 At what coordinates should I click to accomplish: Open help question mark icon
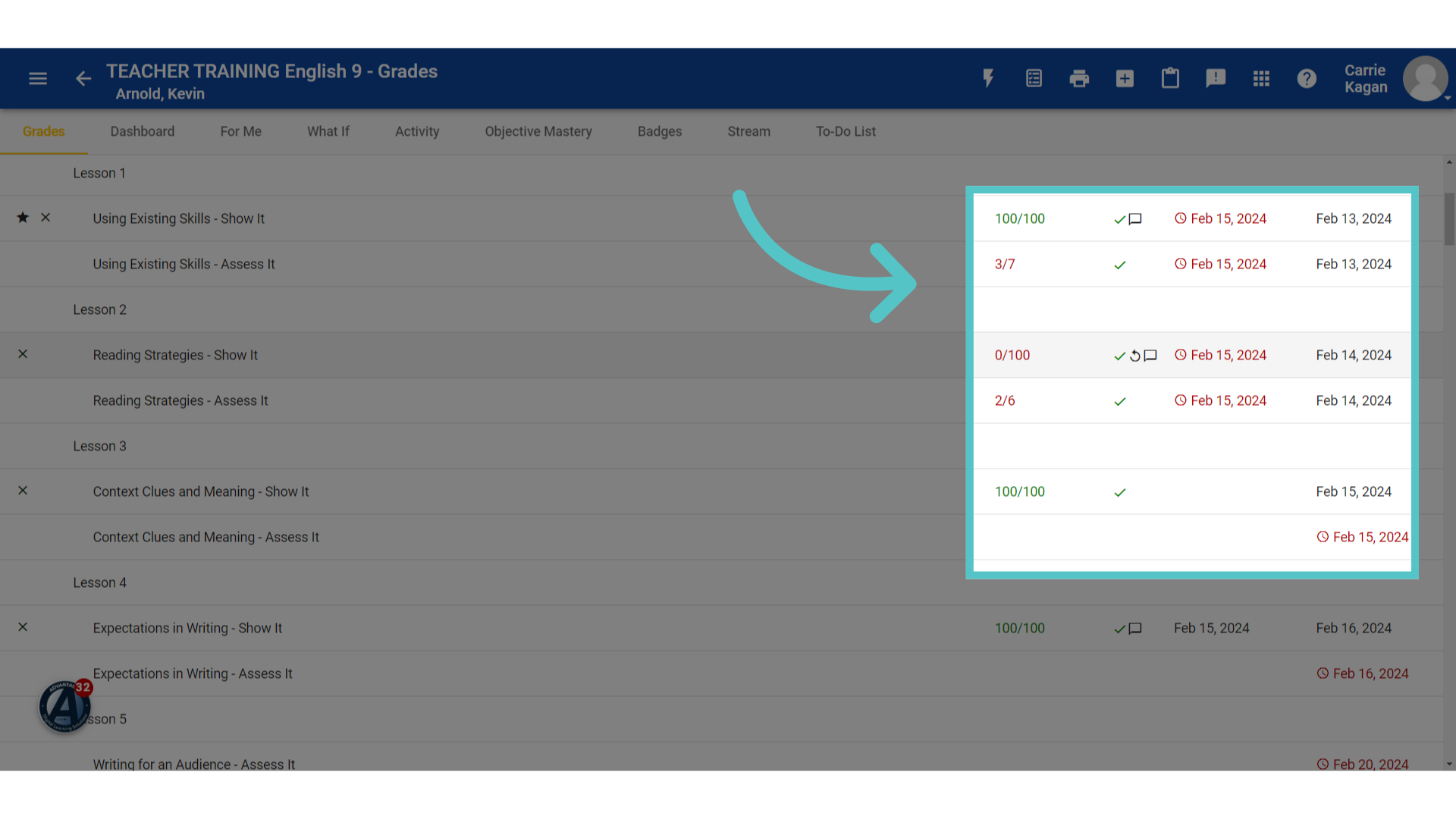click(1307, 78)
